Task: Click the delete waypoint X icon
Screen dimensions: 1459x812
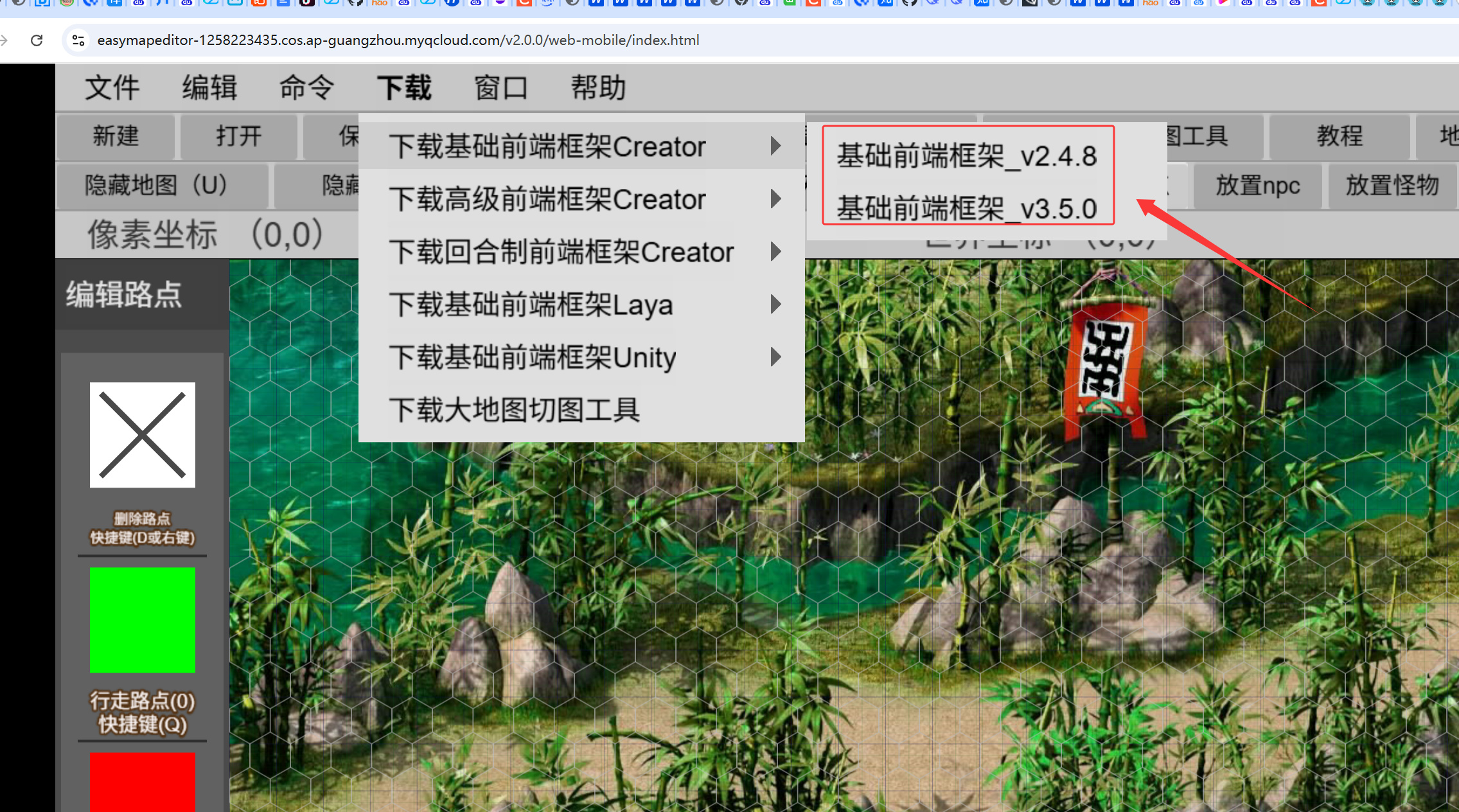Action: [142, 435]
